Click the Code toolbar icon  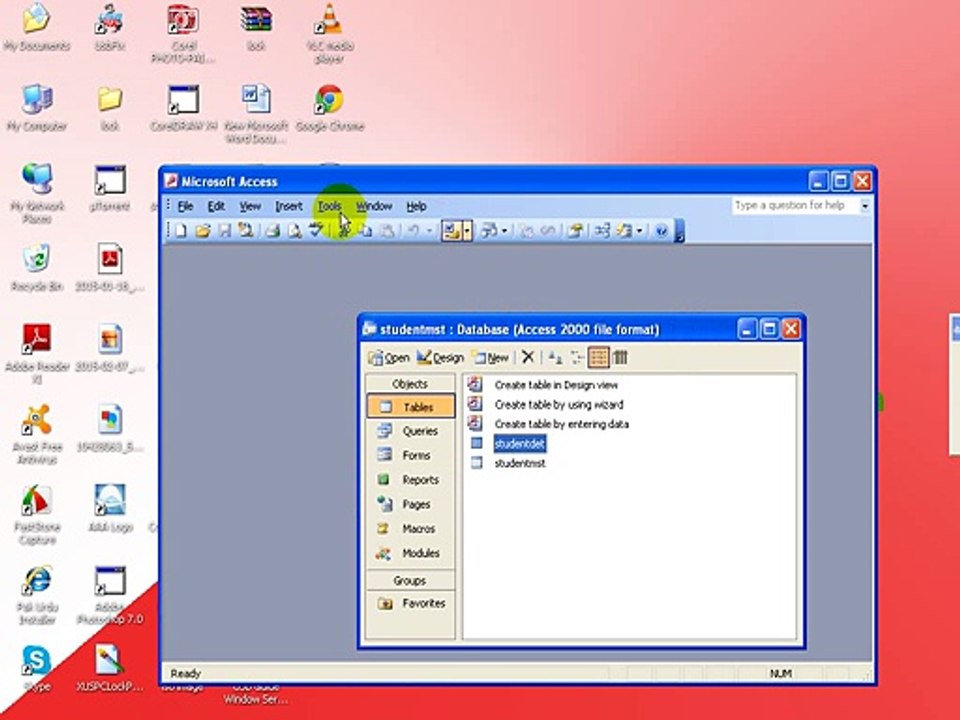point(526,231)
